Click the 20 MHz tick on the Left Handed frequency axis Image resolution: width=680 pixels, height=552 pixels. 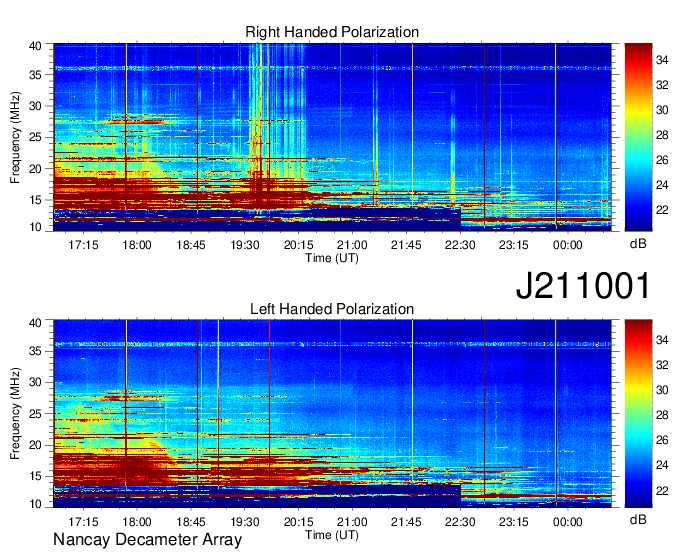(36, 445)
